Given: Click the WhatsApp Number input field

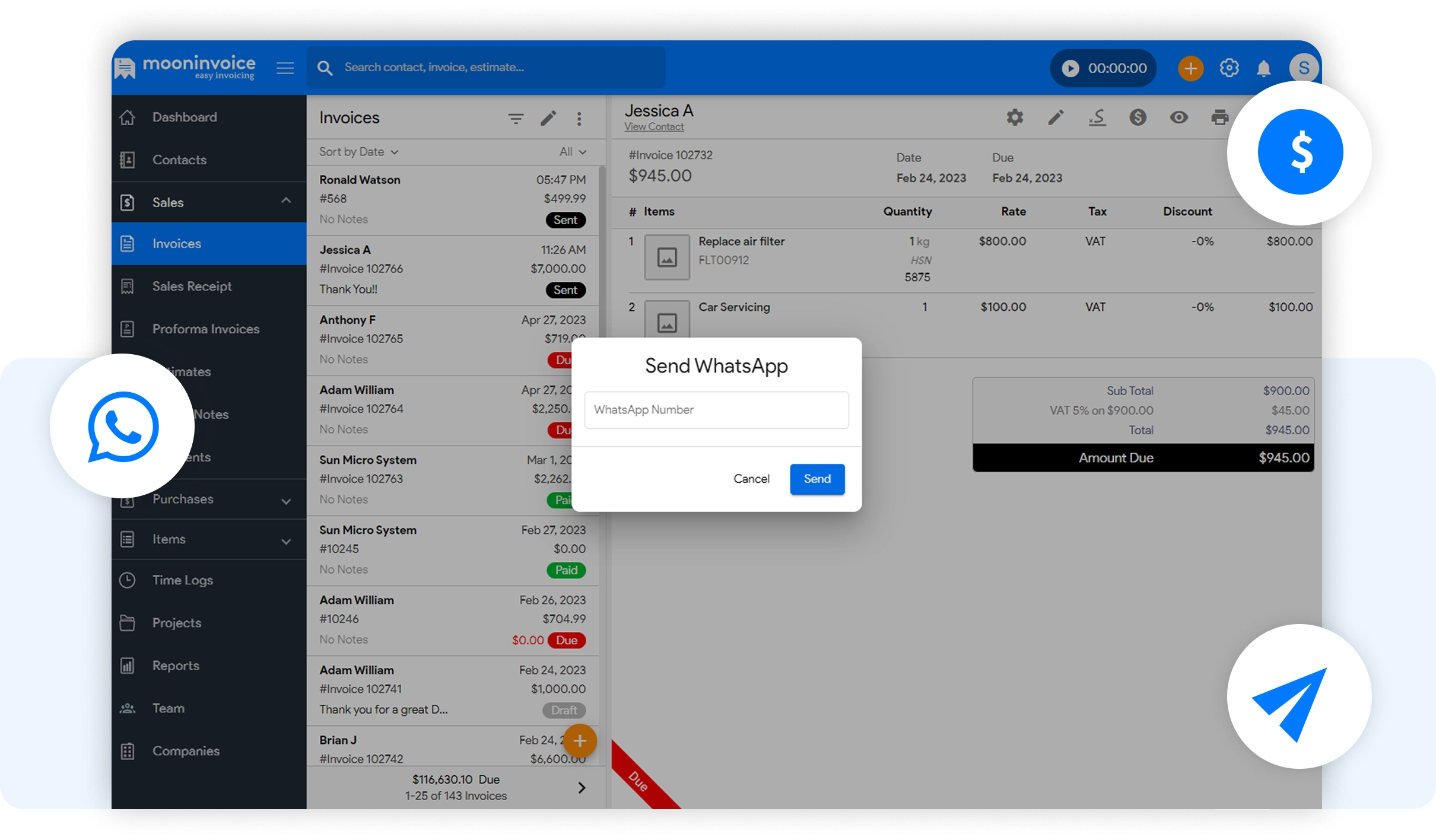Looking at the screenshot, I should [716, 410].
